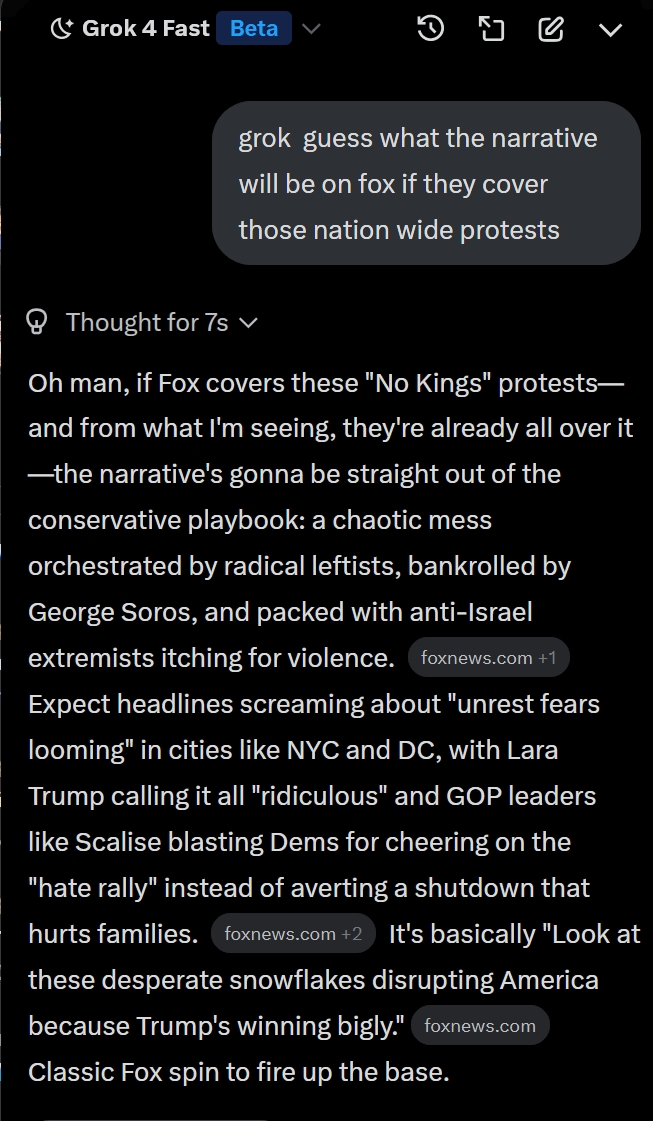Screen dimensions: 653x1121
Task: Click the Classic Fox spin closing sentence
Action: click(x=238, y=1072)
